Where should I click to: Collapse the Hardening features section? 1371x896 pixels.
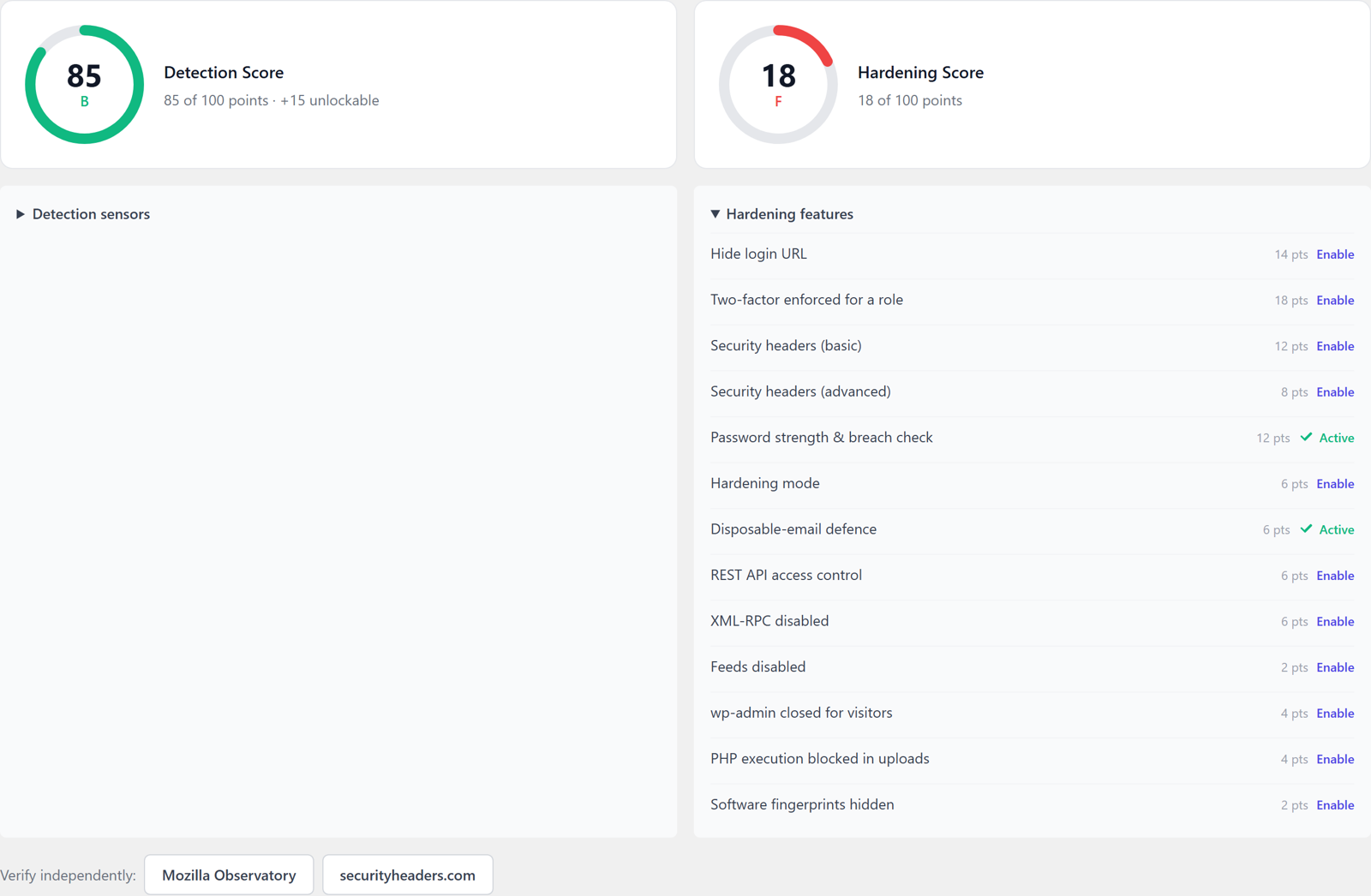(x=781, y=214)
